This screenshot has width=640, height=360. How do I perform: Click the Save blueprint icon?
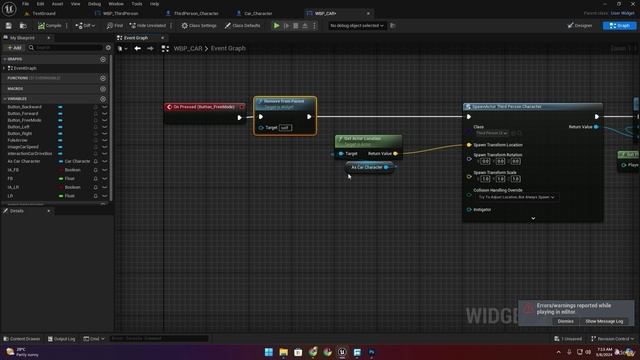click(x=9, y=26)
